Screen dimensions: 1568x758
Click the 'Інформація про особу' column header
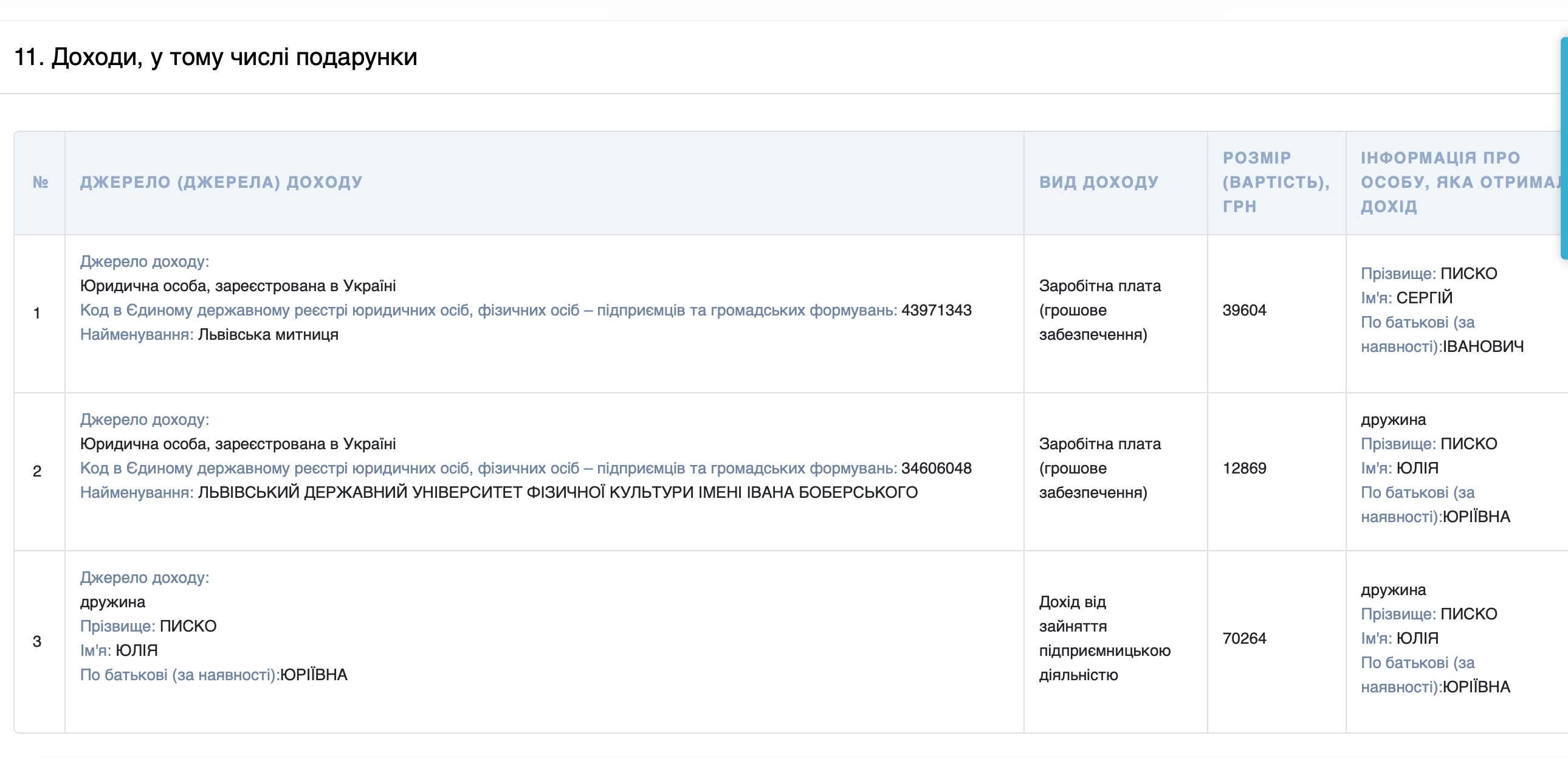pos(1455,182)
